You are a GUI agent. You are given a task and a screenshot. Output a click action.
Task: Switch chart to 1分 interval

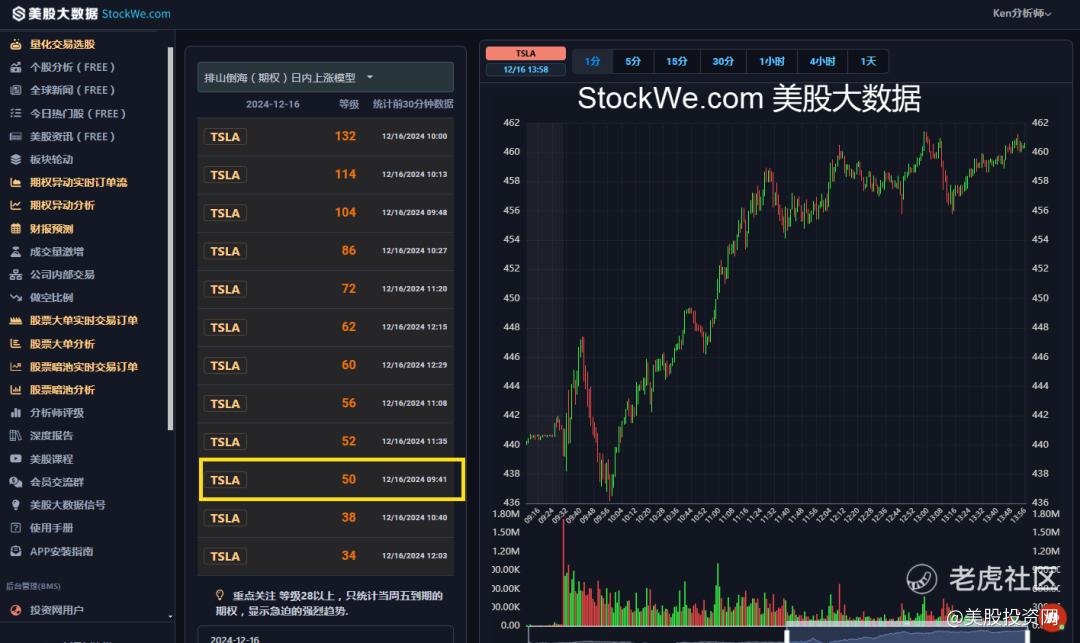[592, 61]
